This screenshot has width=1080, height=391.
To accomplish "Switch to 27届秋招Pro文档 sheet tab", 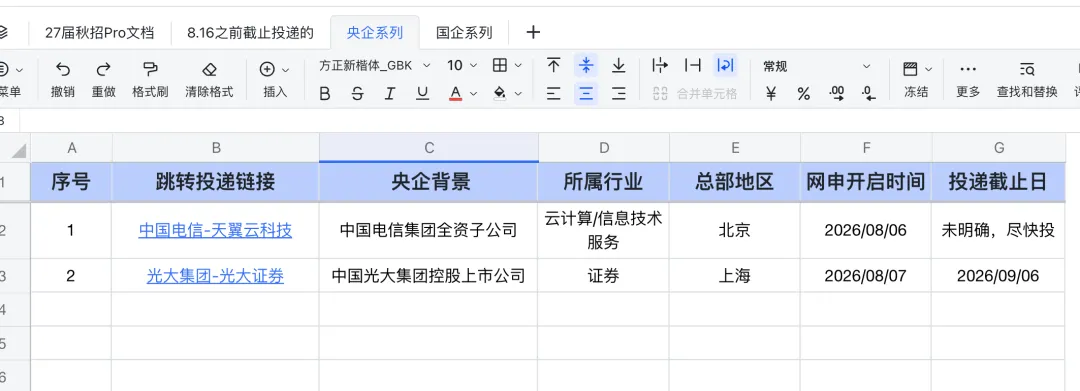I will pyautogui.click(x=99, y=32).
